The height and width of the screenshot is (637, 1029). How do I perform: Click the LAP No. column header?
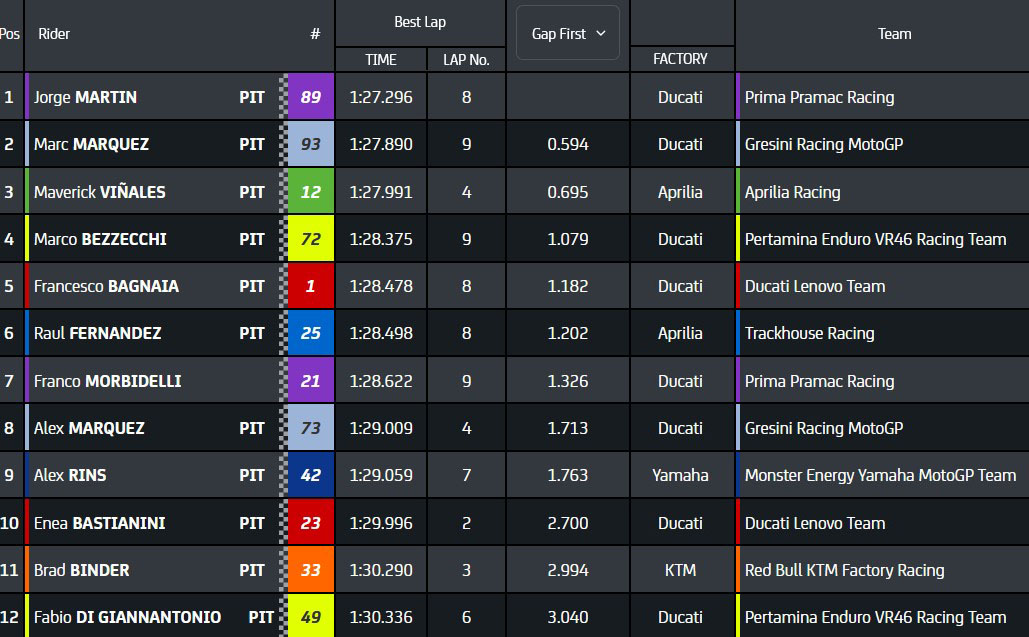click(466, 59)
